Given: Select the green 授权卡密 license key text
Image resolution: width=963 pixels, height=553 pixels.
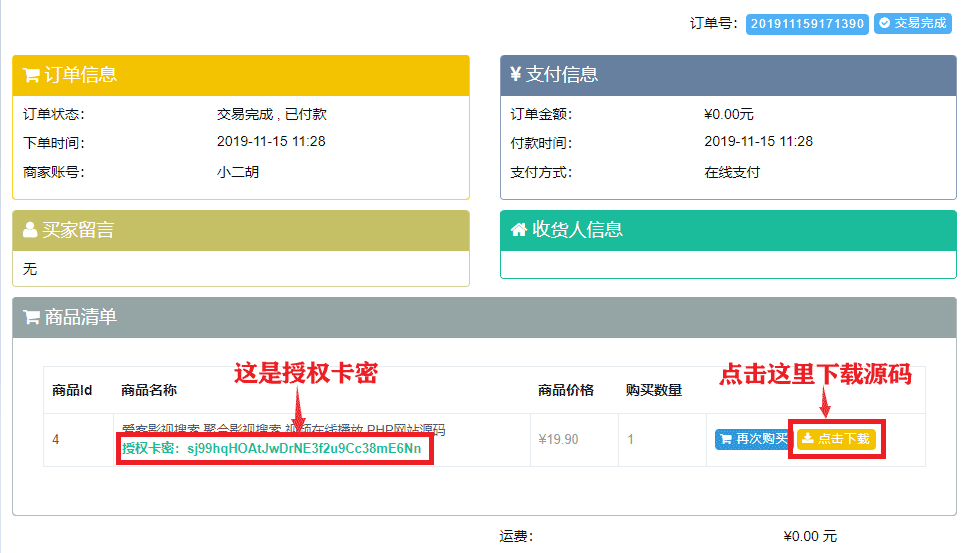Looking at the screenshot, I should point(276,449).
